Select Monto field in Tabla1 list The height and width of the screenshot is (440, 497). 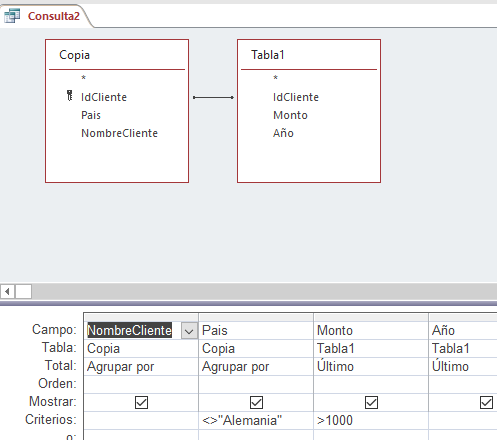290,115
